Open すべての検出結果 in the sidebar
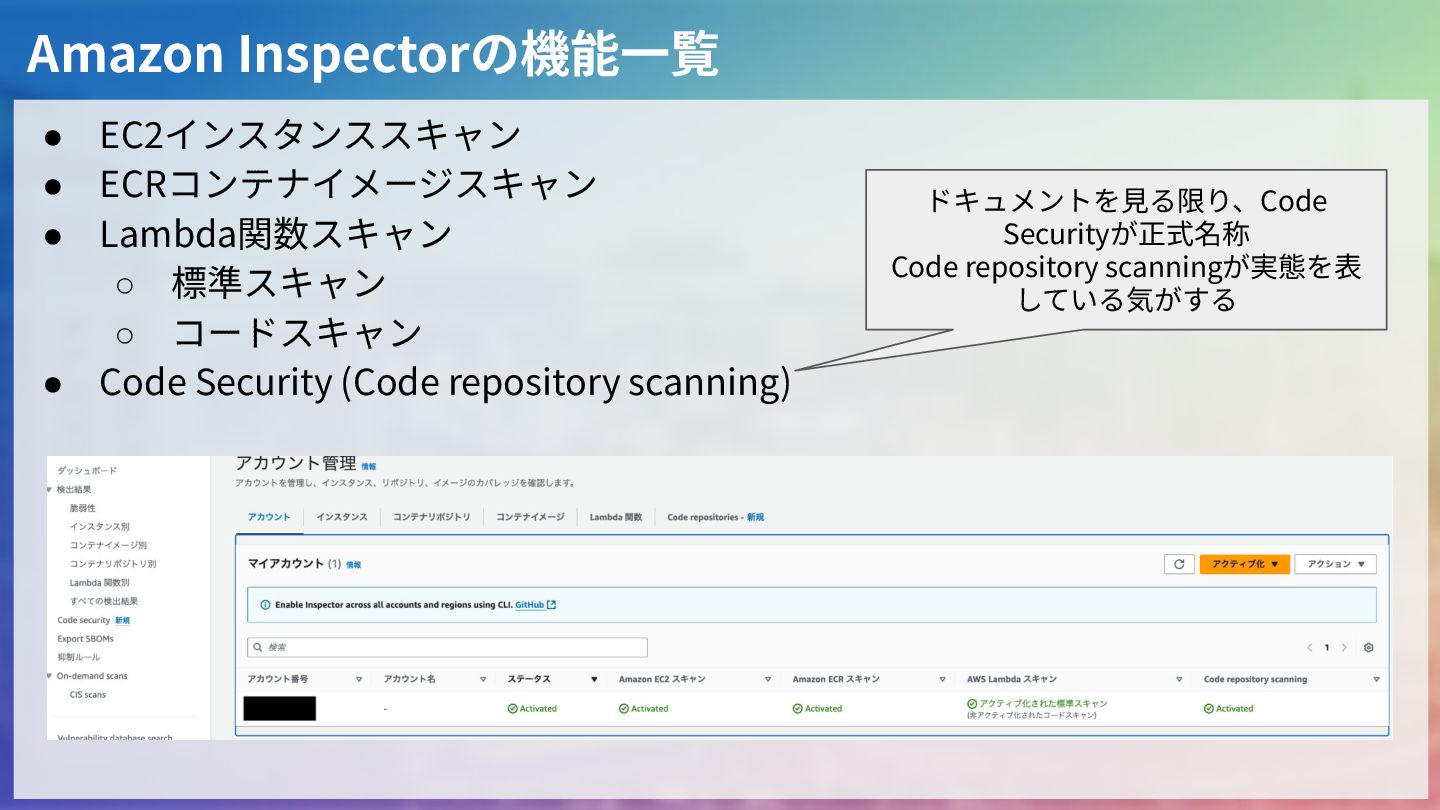1440x810 pixels. pyautogui.click(x=104, y=601)
